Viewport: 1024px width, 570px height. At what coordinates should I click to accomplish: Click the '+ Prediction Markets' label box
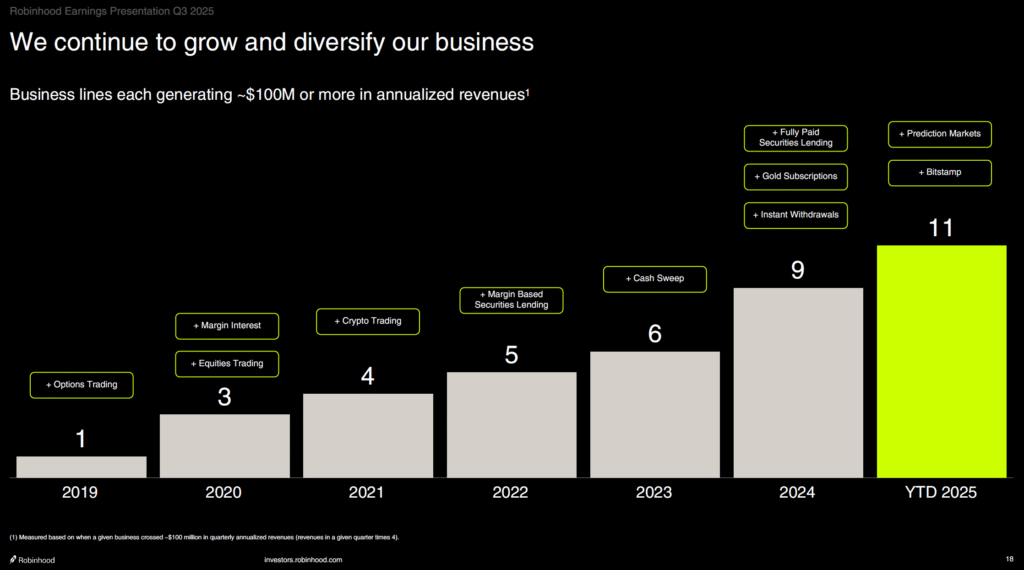click(x=940, y=134)
